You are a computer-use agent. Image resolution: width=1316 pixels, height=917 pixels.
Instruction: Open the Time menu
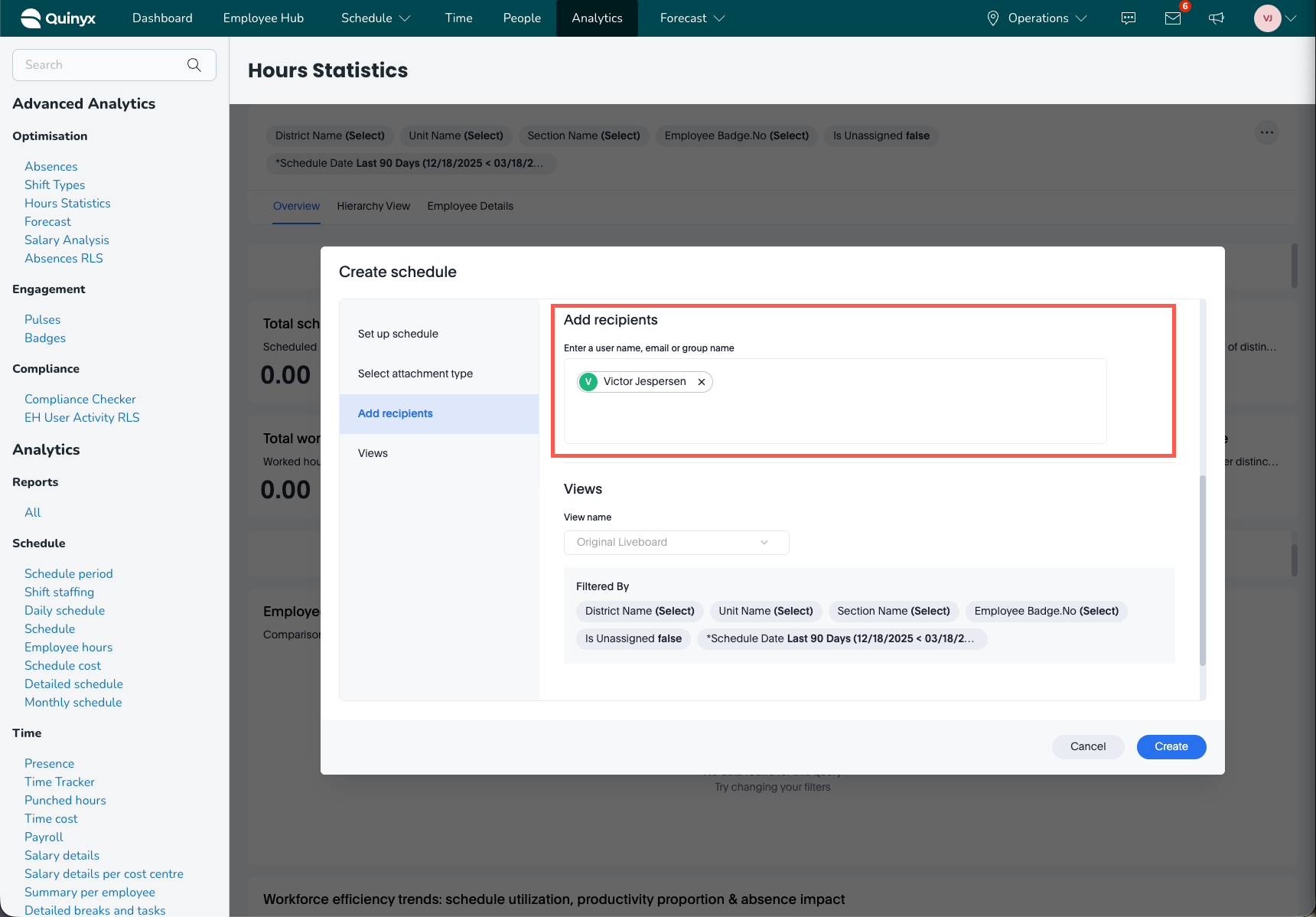point(459,18)
